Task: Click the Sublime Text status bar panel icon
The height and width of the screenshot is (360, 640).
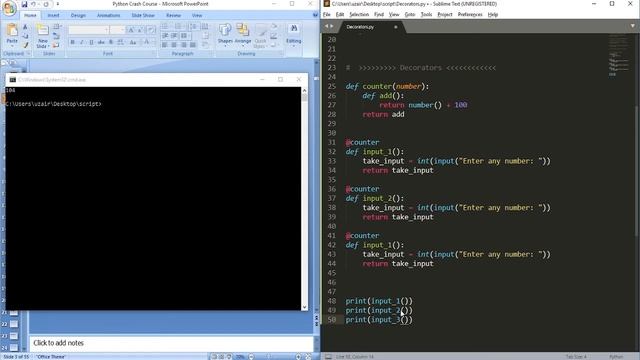Action: (328, 357)
